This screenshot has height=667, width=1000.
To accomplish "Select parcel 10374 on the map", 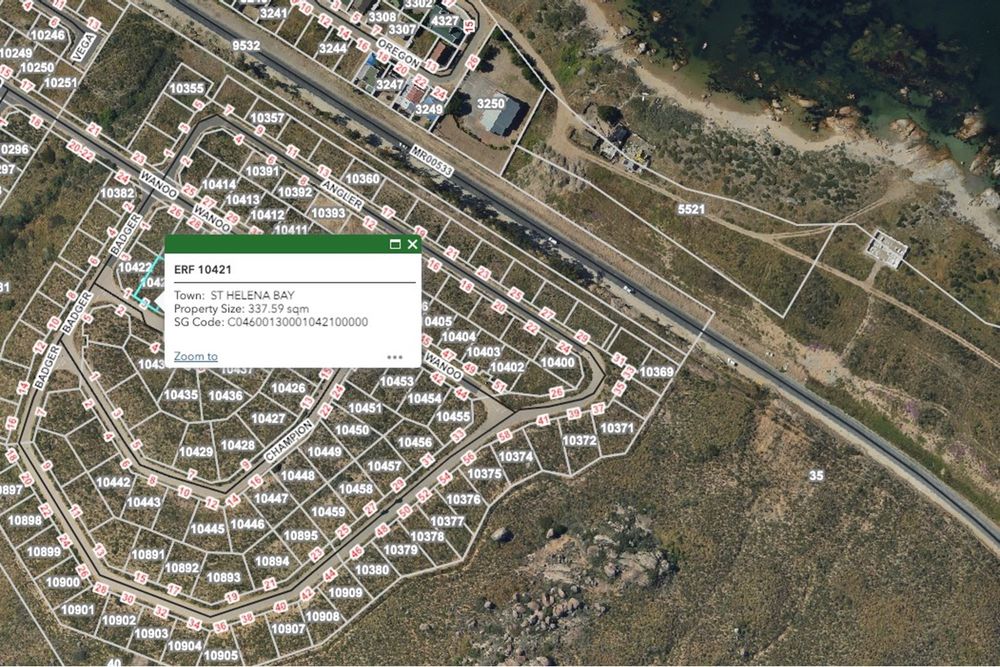I will point(516,457).
